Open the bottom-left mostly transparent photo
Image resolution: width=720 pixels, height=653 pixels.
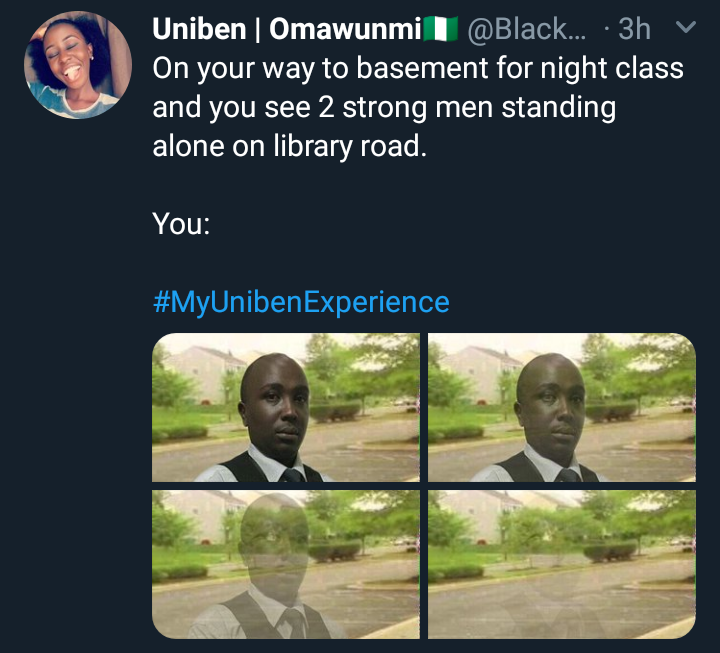(286, 564)
